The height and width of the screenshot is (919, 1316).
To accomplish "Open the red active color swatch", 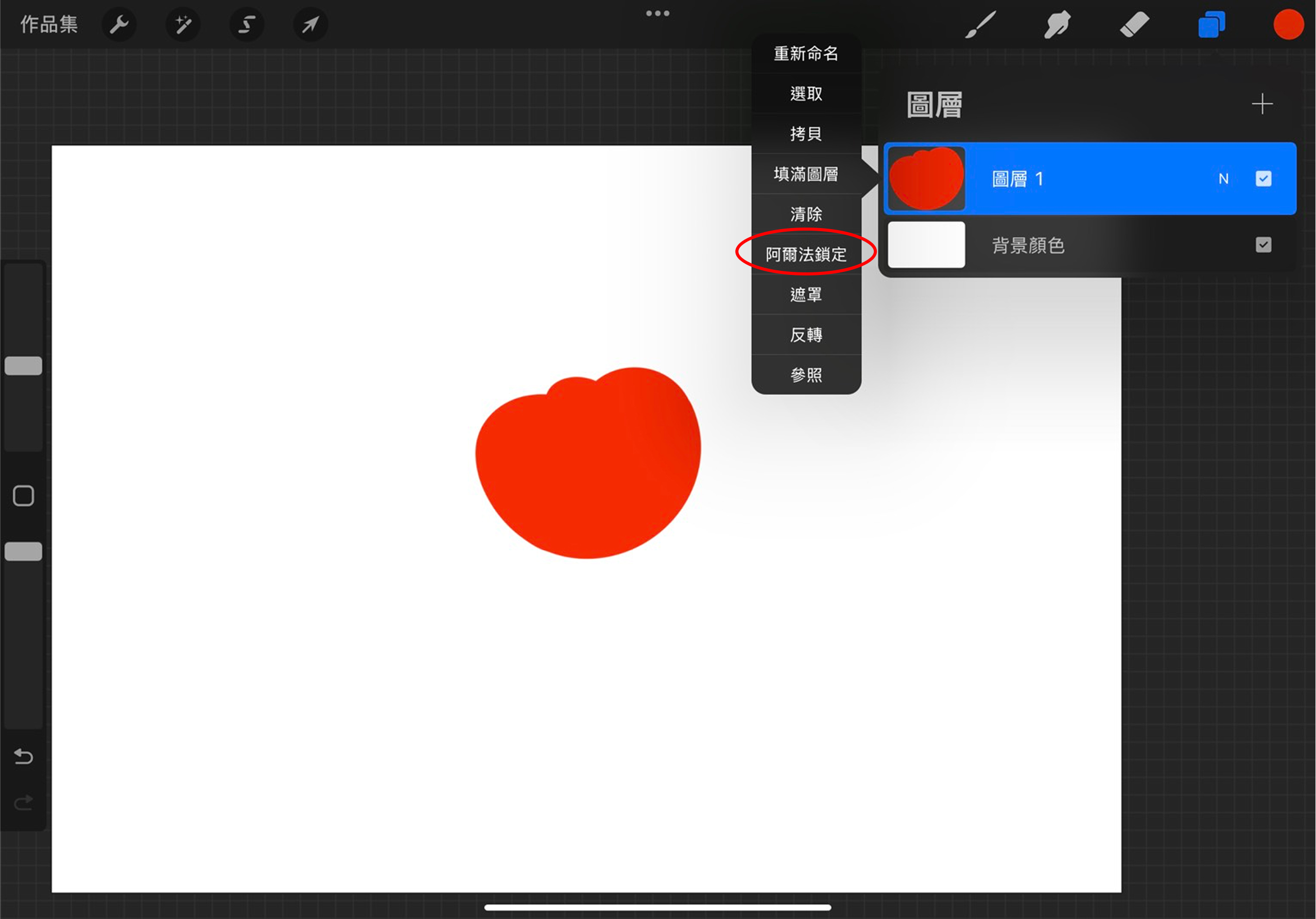I will [1288, 25].
